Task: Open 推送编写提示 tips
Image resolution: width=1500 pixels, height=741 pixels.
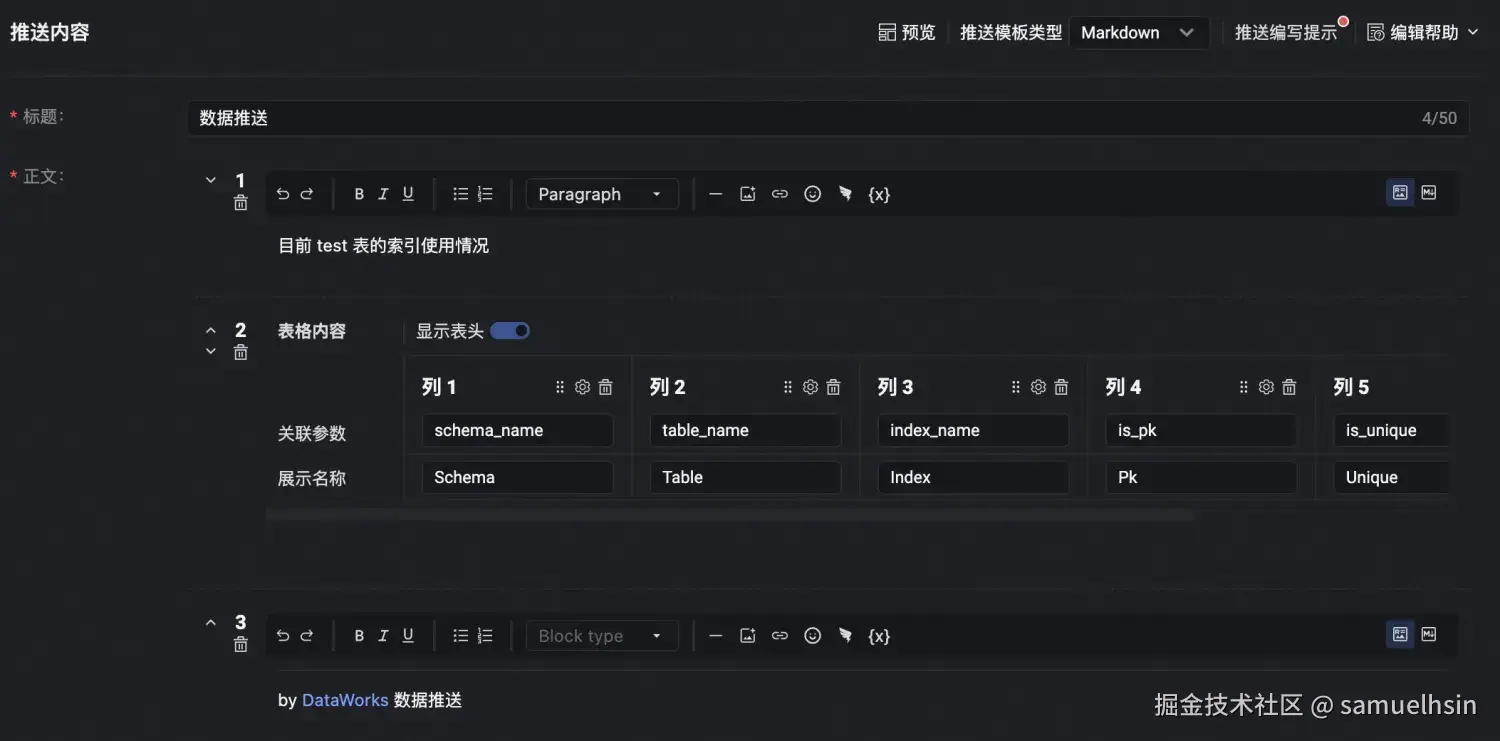Action: coord(1286,33)
